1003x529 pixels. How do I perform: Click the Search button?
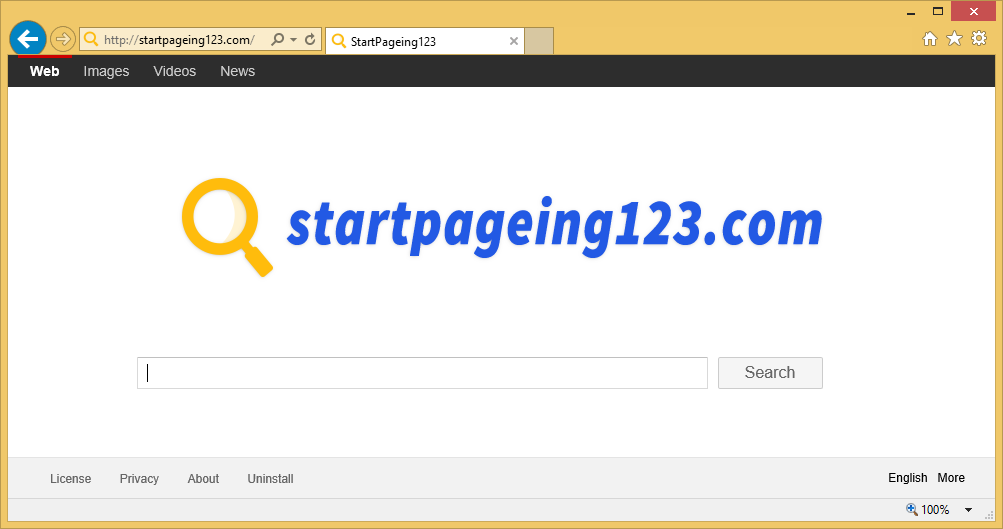(x=770, y=373)
